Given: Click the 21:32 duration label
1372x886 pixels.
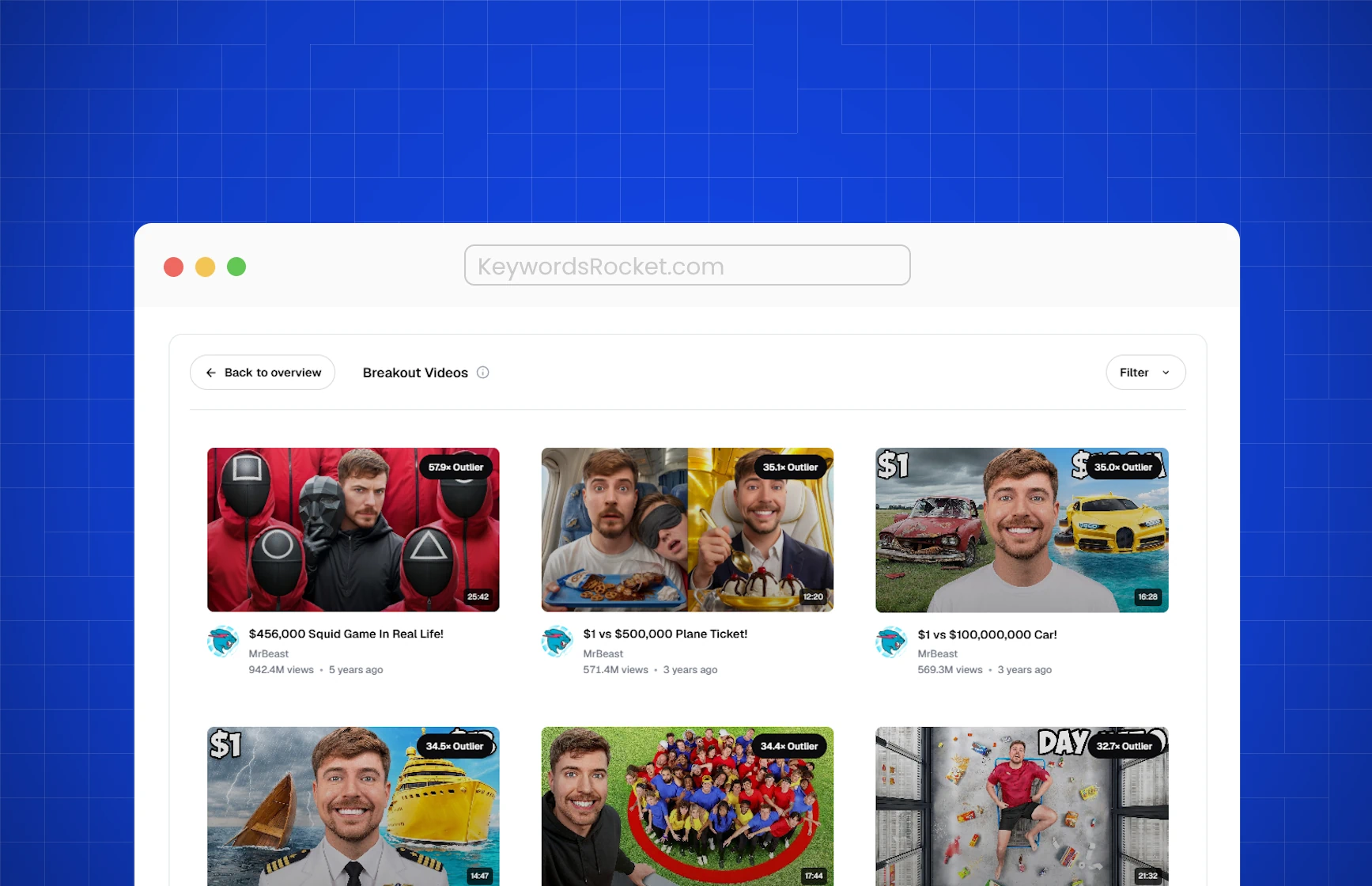Looking at the screenshot, I should coord(1147,876).
